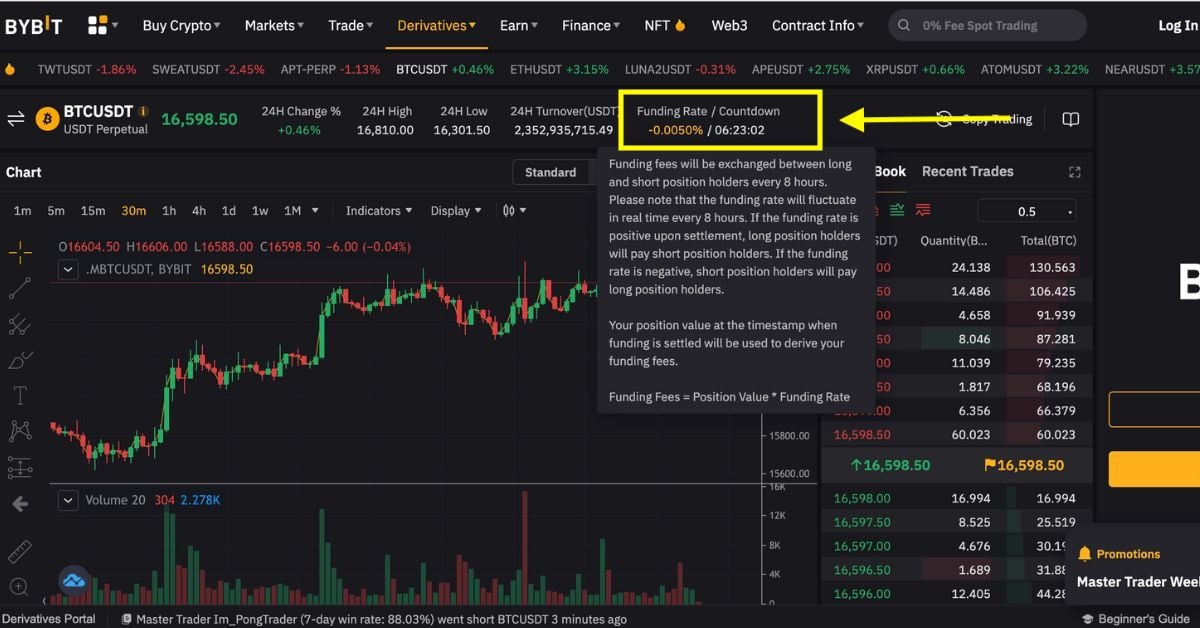Click the info icon next to BTCUSDT
Image resolution: width=1200 pixels, height=628 pixels.
click(x=144, y=111)
